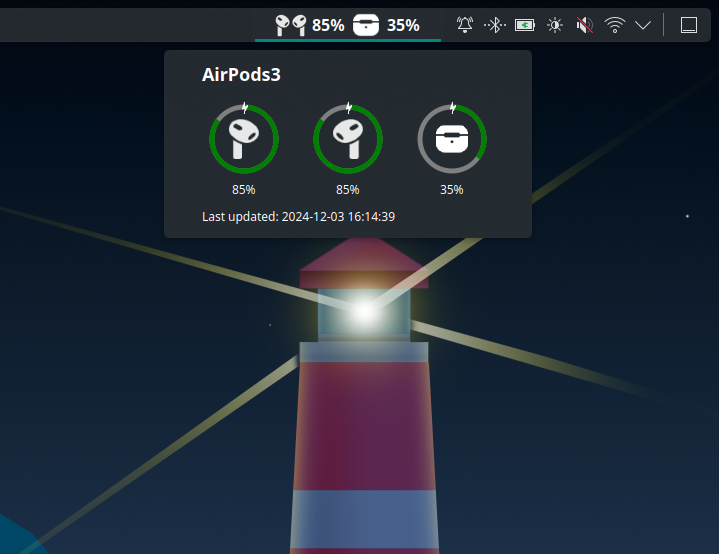
Task: Click the first earbud charging ring
Action: 244,139
